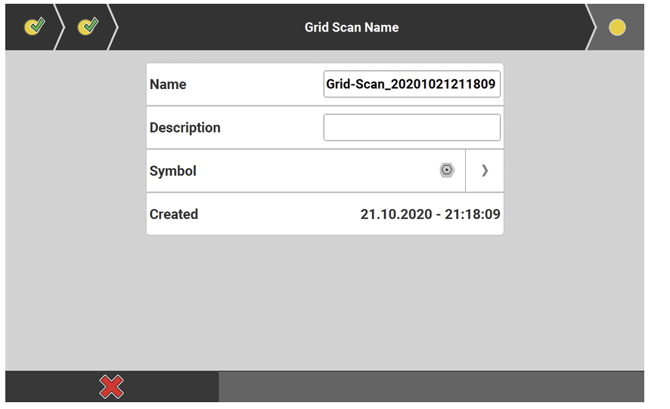Click the Description label
This screenshot has height=409, width=670.
click(x=185, y=128)
